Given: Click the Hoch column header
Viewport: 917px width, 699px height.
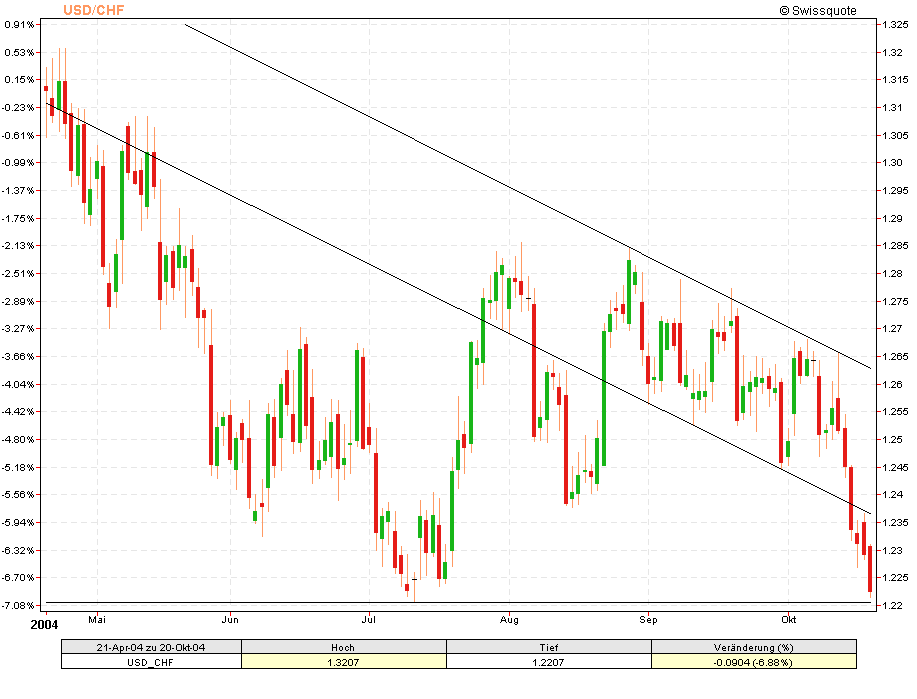Looking at the screenshot, I should coord(343,648).
